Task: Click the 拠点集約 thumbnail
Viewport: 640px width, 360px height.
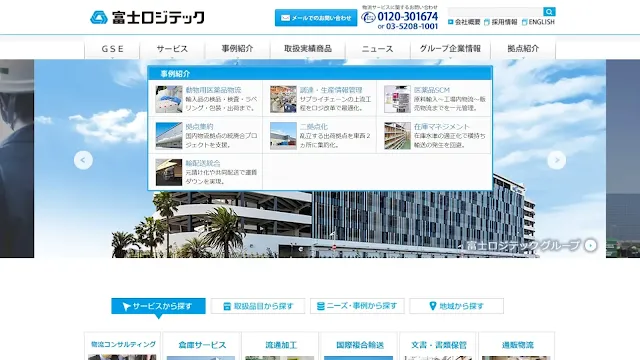Action: [x=169, y=136]
